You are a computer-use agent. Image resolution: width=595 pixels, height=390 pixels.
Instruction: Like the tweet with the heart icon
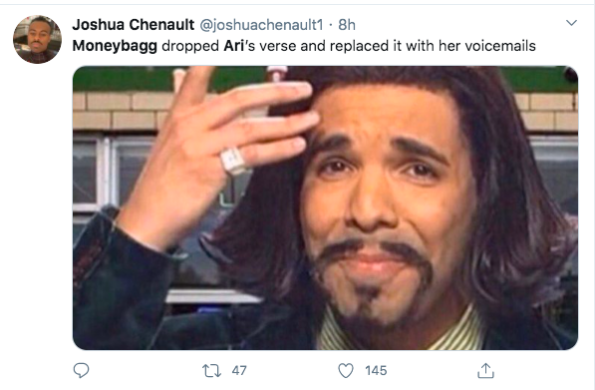tap(346, 371)
